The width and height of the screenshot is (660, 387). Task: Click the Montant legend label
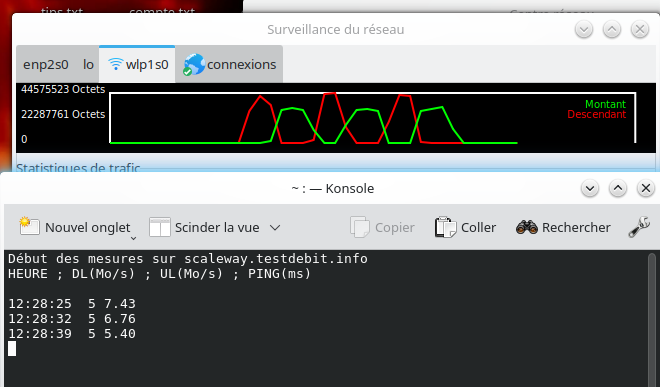click(x=605, y=104)
